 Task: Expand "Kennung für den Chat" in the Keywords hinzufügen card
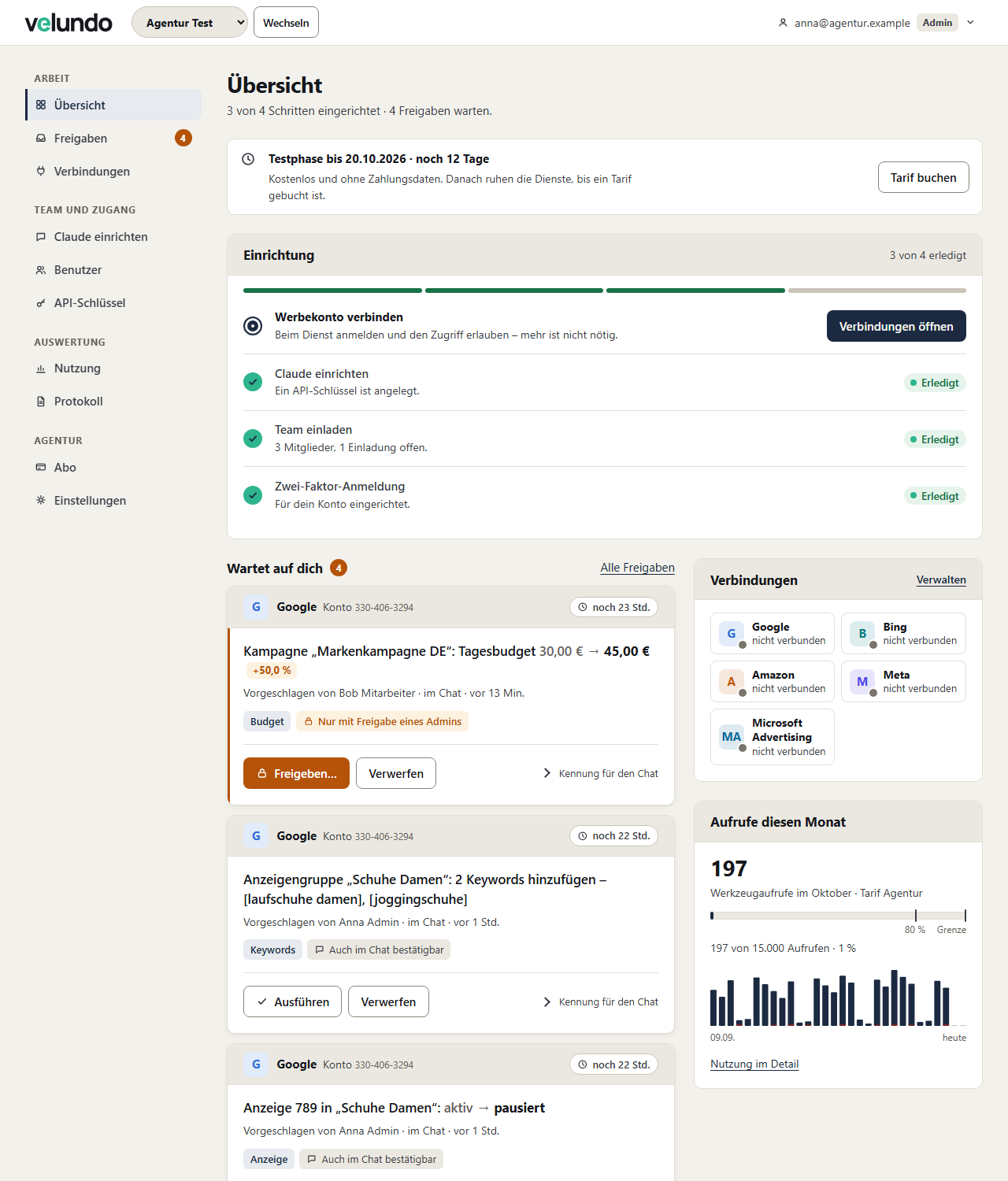pyautogui.click(x=601, y=1001)
